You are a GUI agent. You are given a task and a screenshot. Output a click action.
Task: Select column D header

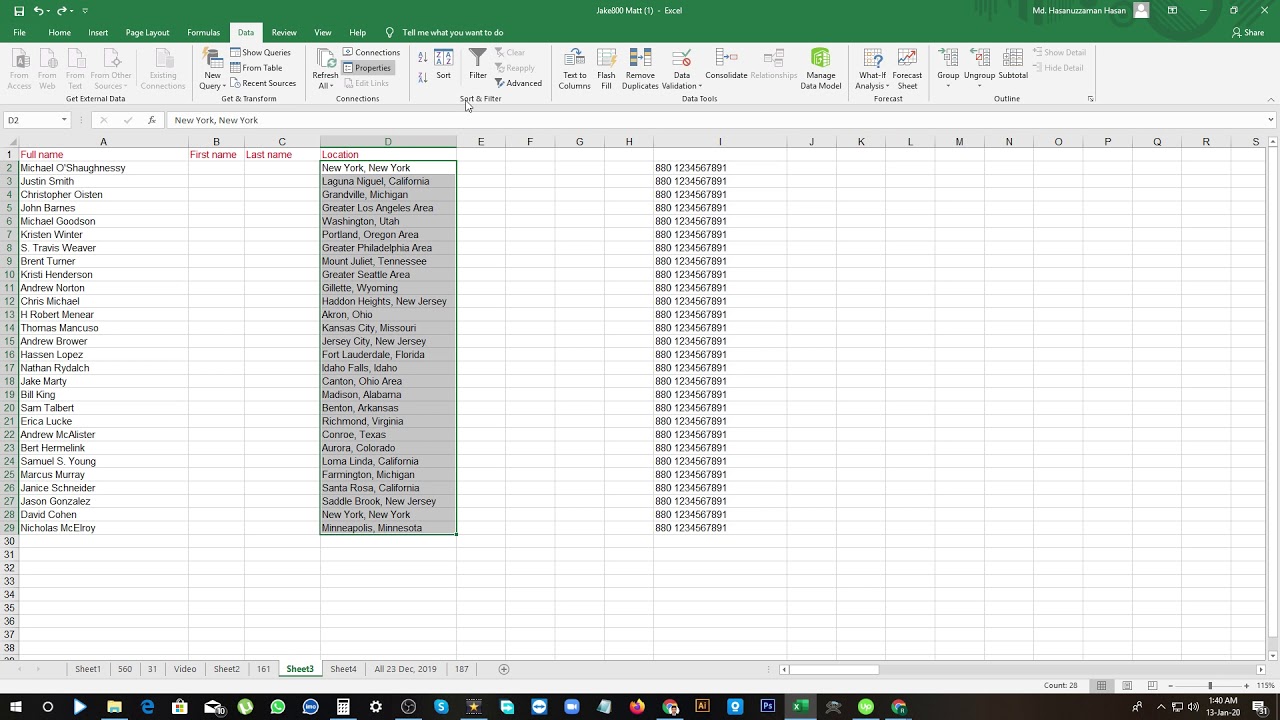(388, 142)
